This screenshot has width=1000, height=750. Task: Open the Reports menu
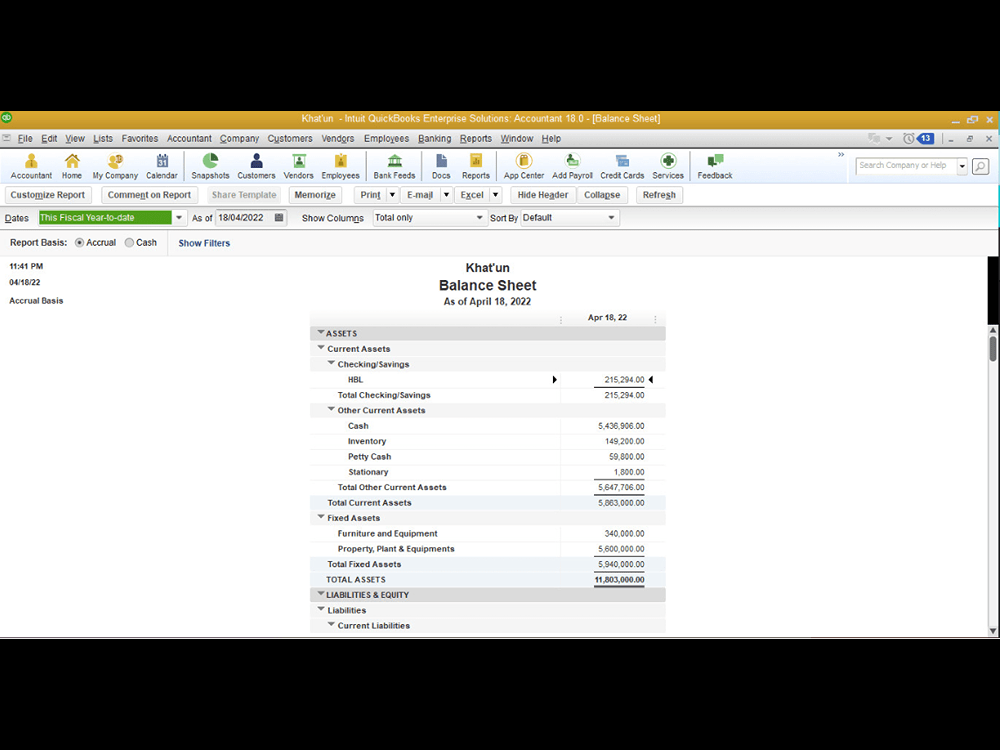pyautogui.click(x=476, y=138)
